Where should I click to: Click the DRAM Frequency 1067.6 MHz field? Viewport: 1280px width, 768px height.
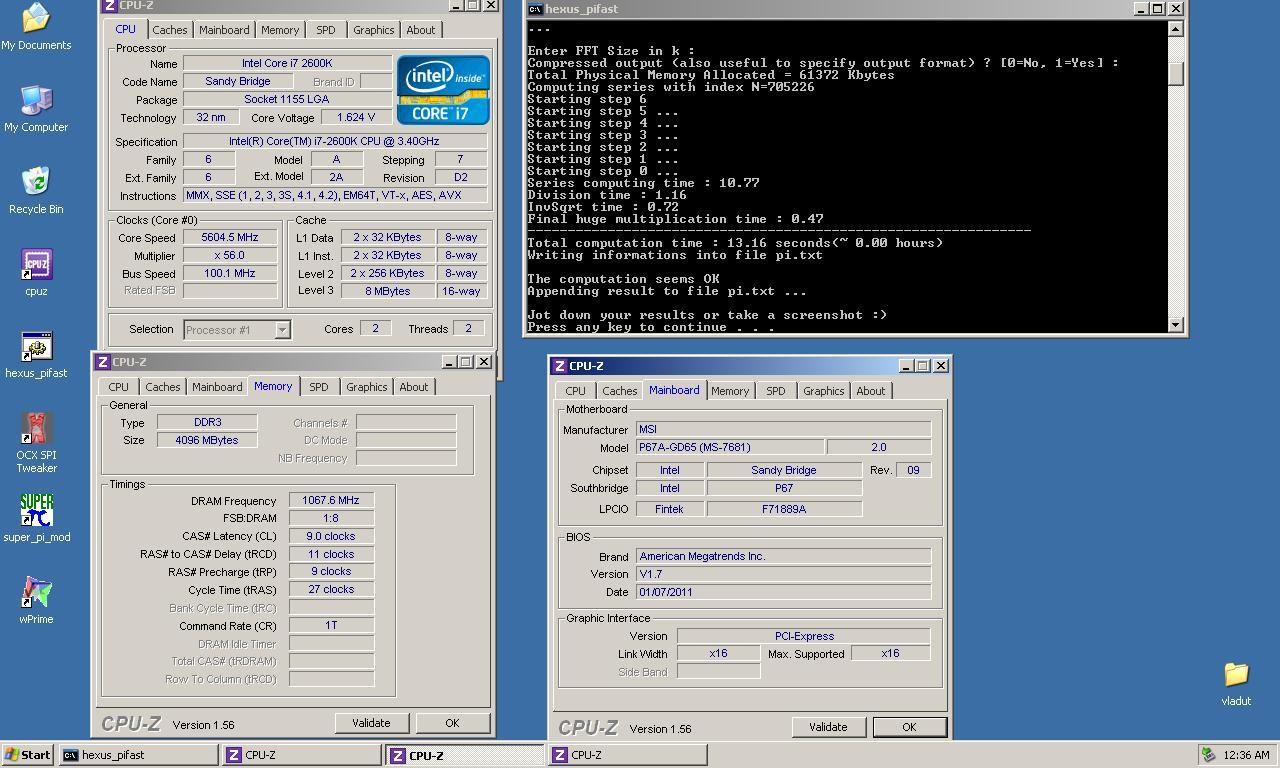click(x=331, y=500)
